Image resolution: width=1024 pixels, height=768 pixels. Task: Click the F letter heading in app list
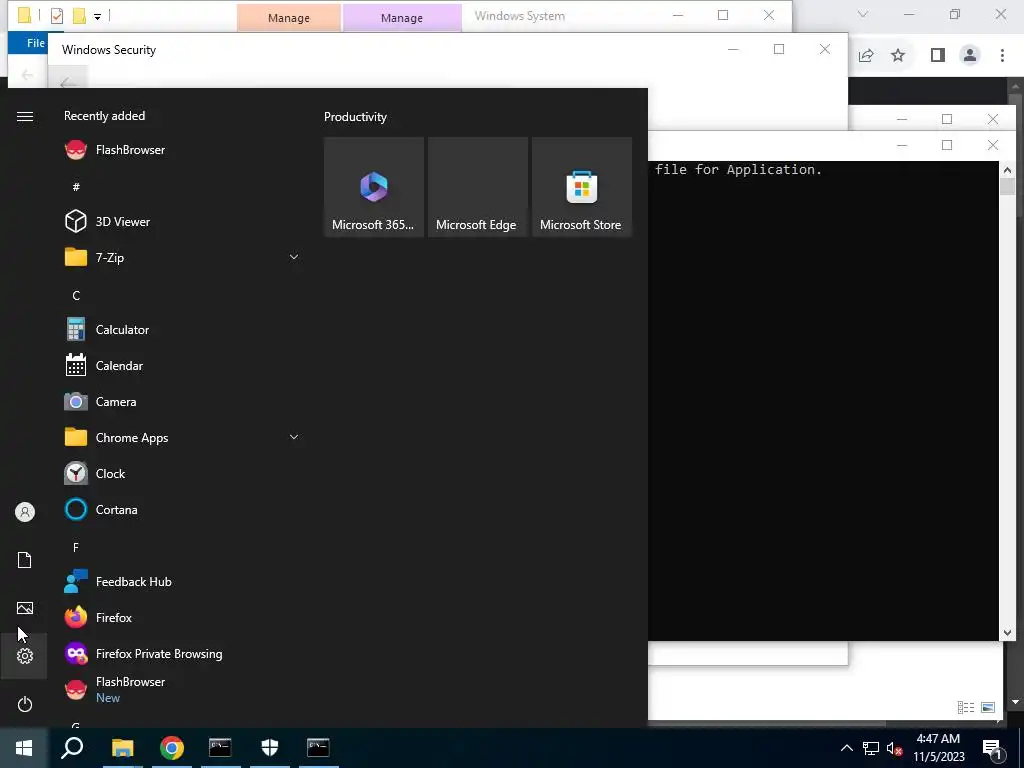76,547
